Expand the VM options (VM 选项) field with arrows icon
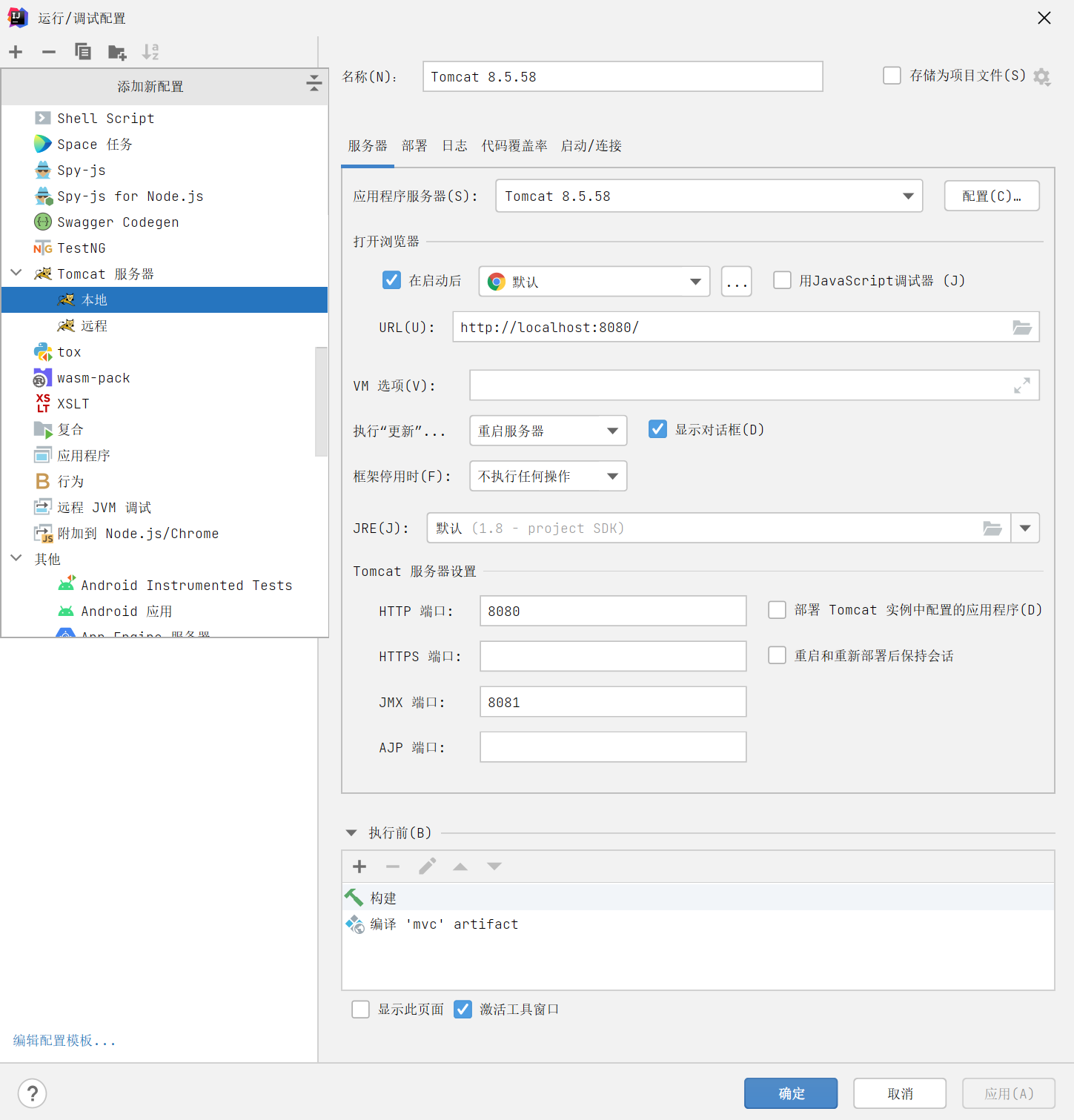This screenshot has height=1120, width=1074. click(x=1022, y=385)
